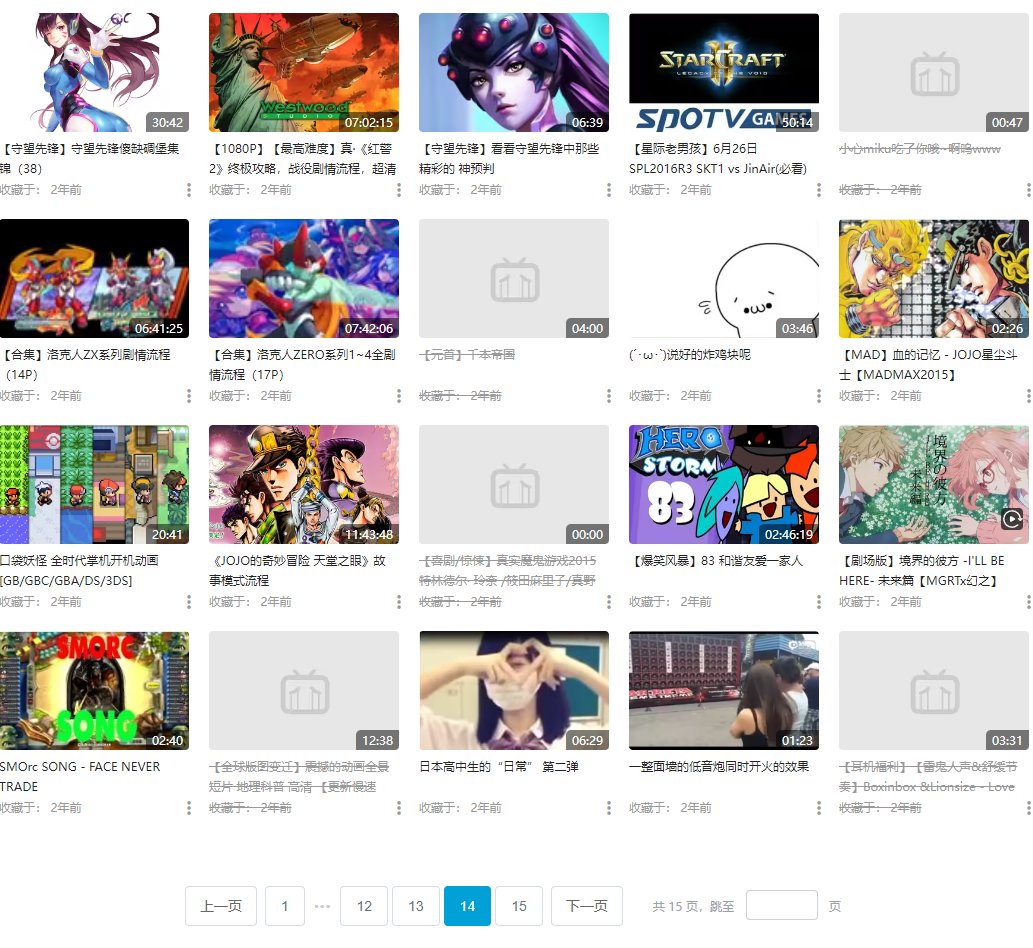Viewport: 1033px width, 948px height.
Task: Open options menu for 爆笑风暴83 video
Action: (x=819, y=602)
